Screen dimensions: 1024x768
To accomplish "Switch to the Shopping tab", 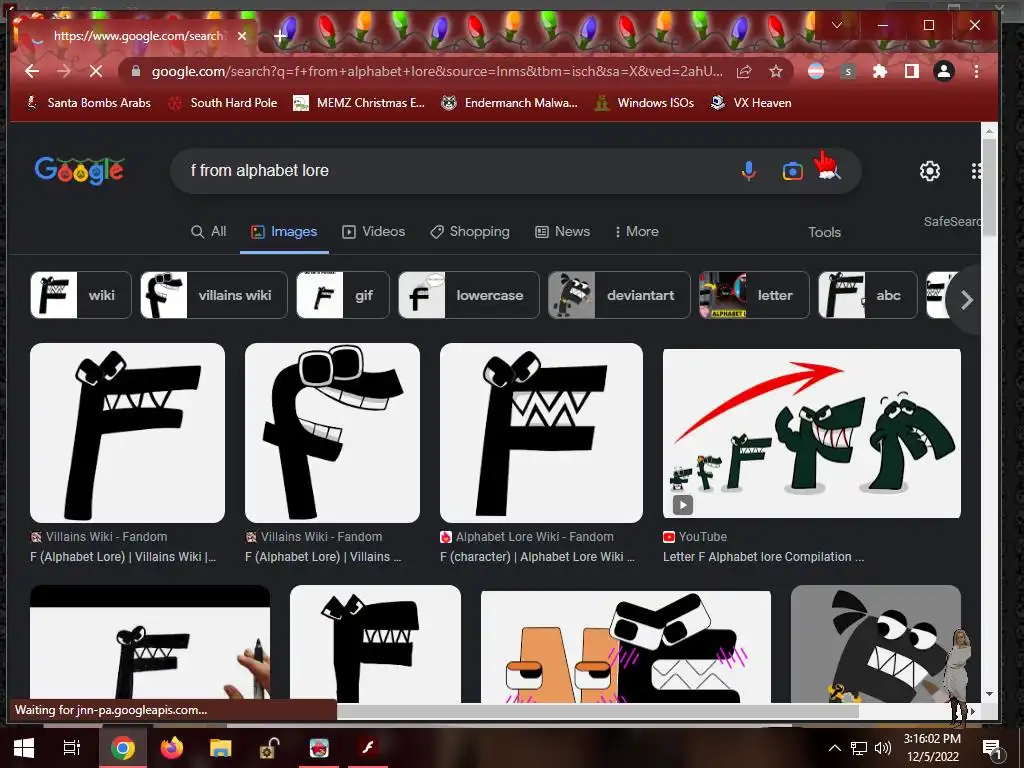I will click(470, 231).
